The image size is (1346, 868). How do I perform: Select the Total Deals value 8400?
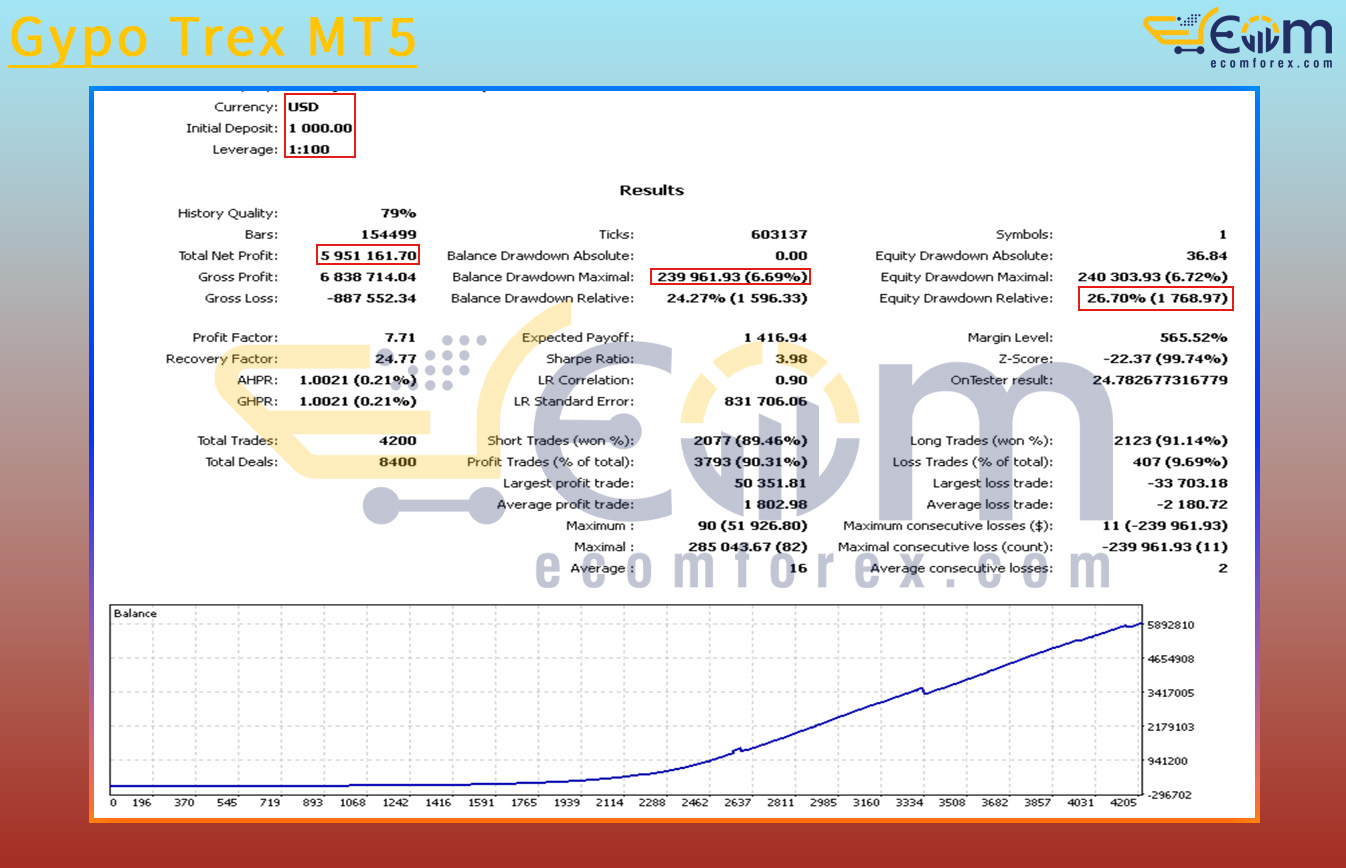point(399,462)
